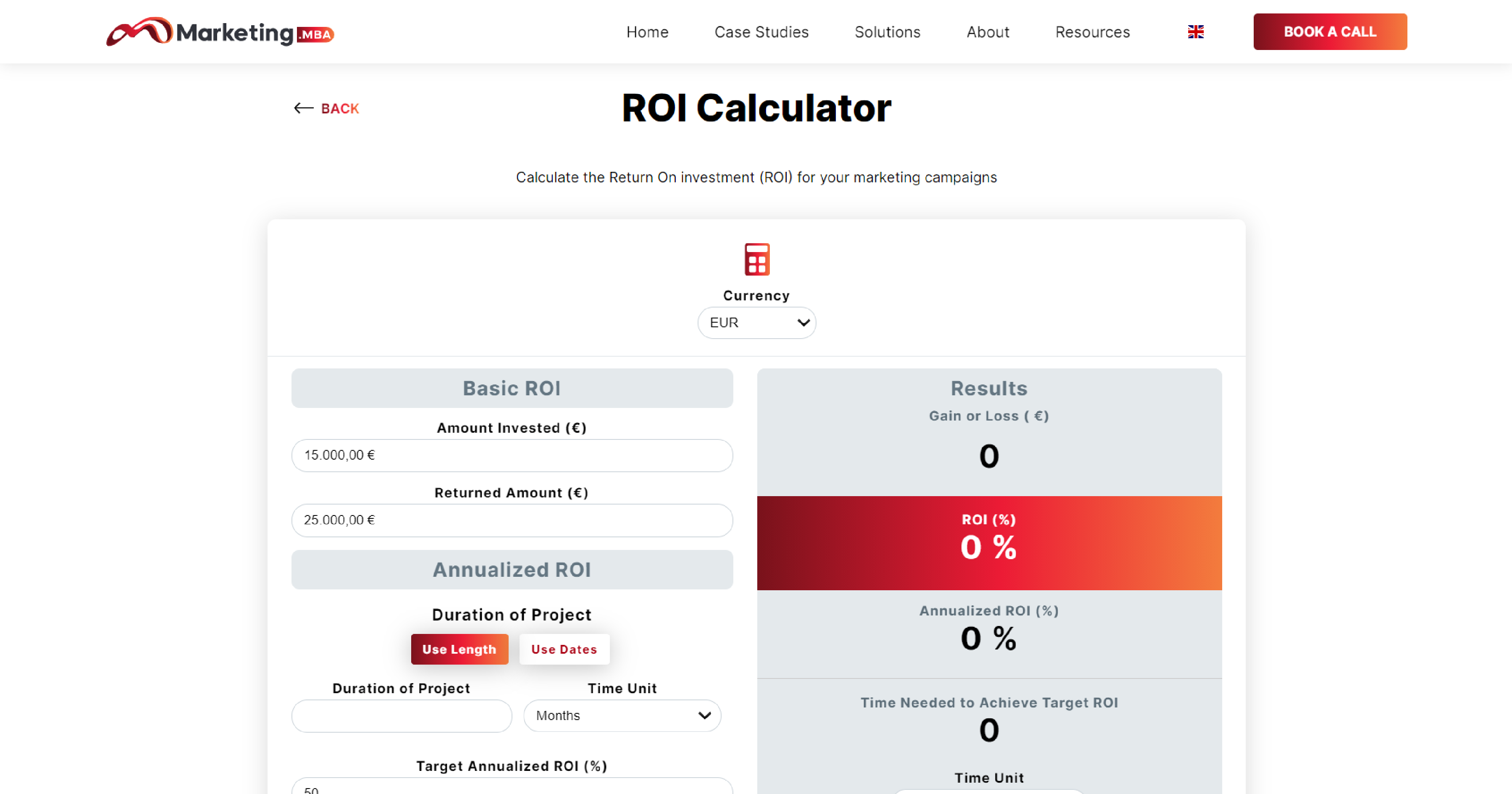Open the Solutions menu
1512x794 pixels.
point(887,32)
